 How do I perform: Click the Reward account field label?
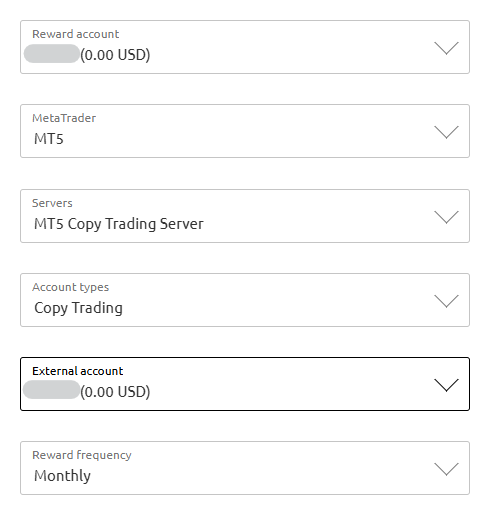75,34
